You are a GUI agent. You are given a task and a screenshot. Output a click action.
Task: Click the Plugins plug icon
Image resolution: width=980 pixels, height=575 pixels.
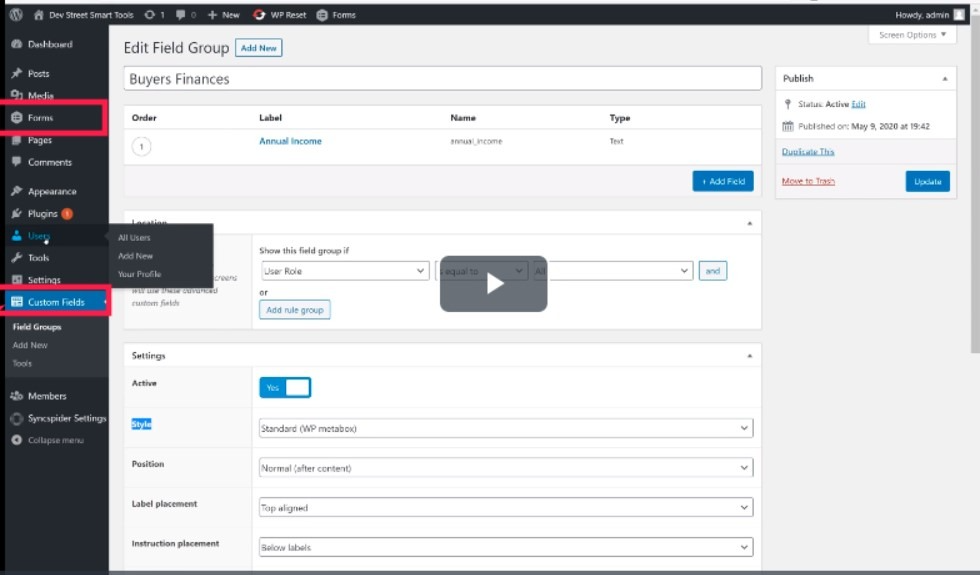coord(17,214)
